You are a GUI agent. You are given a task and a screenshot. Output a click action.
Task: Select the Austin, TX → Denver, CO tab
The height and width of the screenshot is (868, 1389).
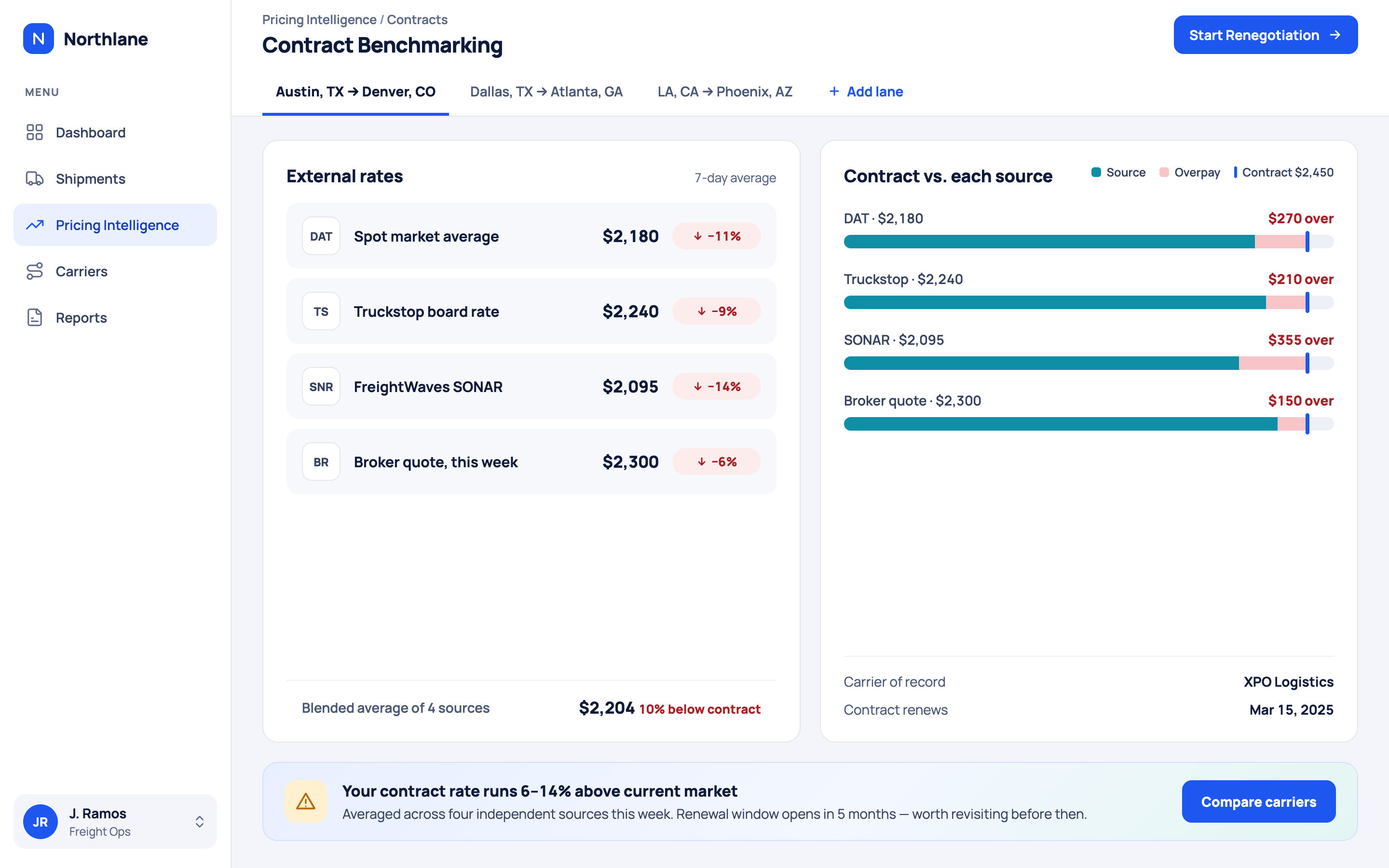[x=355, y=92]
